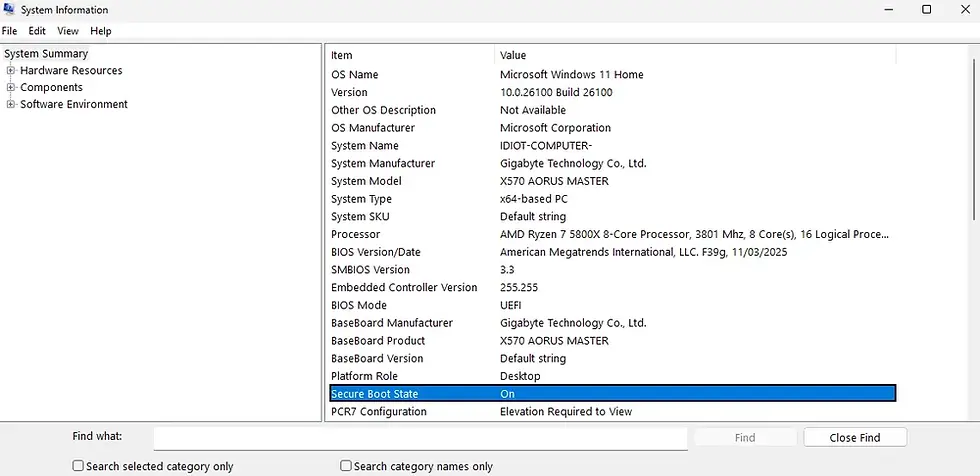Expand the Hardware Resources node
Image resolution: width=980 pixels, height=476 pixels.
11,71
